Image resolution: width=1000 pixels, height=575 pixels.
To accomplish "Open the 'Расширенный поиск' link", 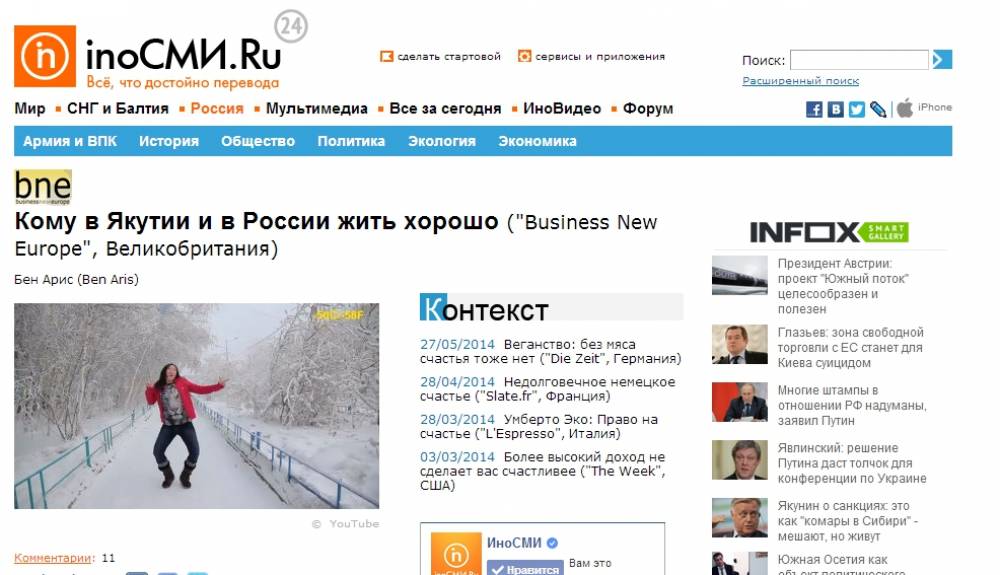I will click(800, 81).
